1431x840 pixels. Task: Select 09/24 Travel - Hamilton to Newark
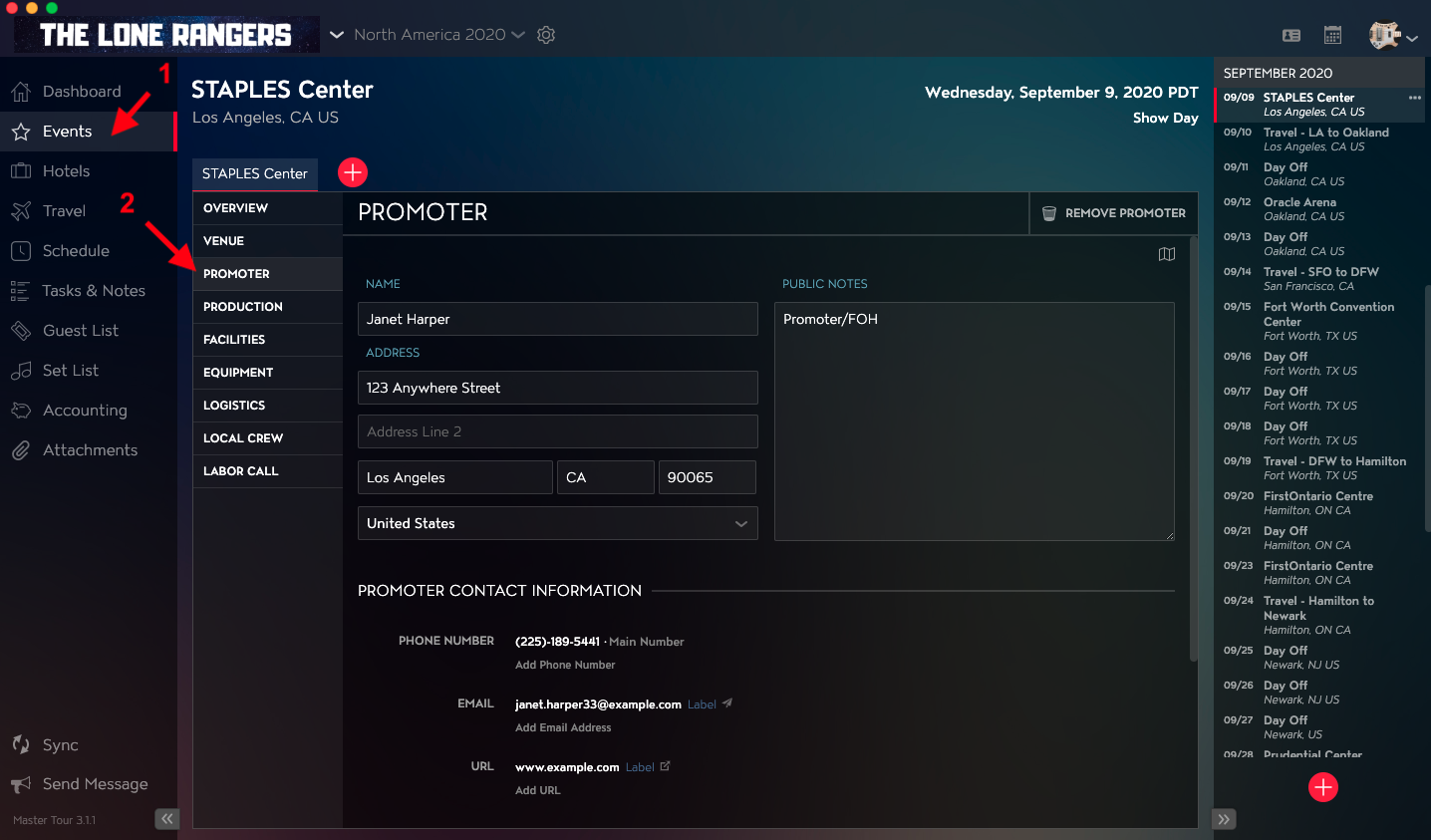pos(1319,615)
